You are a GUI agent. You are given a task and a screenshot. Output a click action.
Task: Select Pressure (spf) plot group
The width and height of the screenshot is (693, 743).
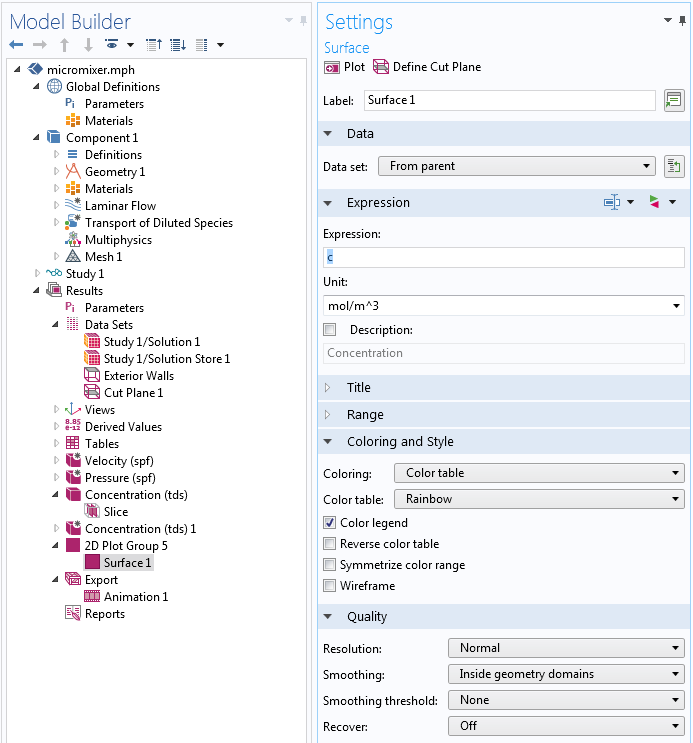pyautogui.click(x=120, y=478)
